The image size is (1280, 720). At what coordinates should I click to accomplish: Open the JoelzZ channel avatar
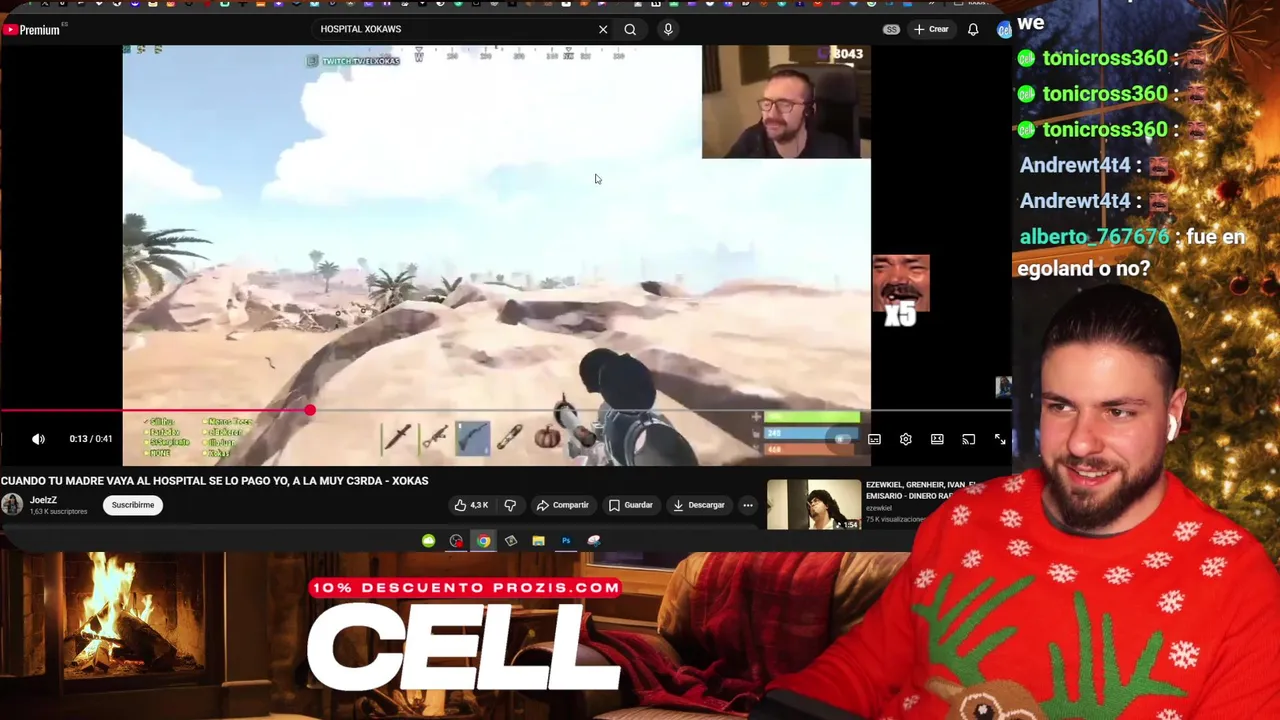pyautogui.click(x=12, y=504)
